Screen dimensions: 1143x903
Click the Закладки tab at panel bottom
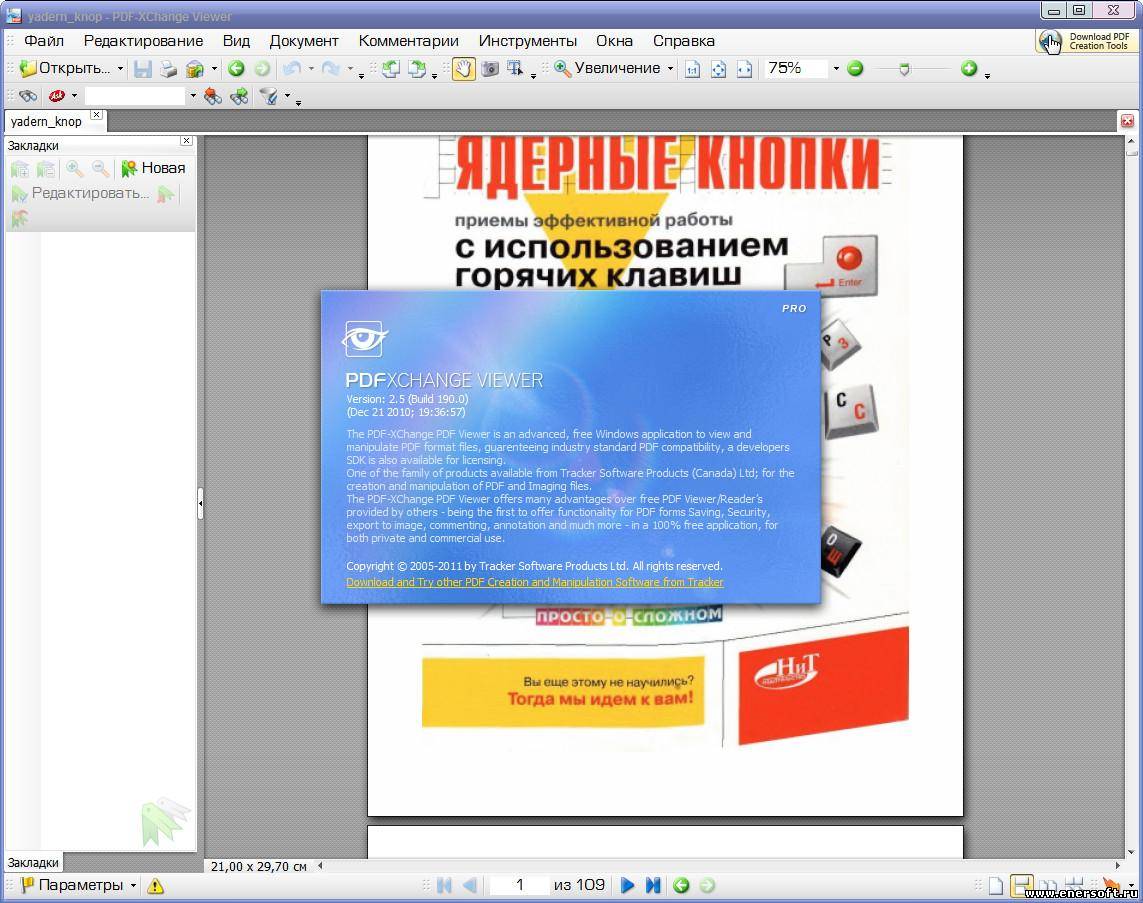[33, 862]
